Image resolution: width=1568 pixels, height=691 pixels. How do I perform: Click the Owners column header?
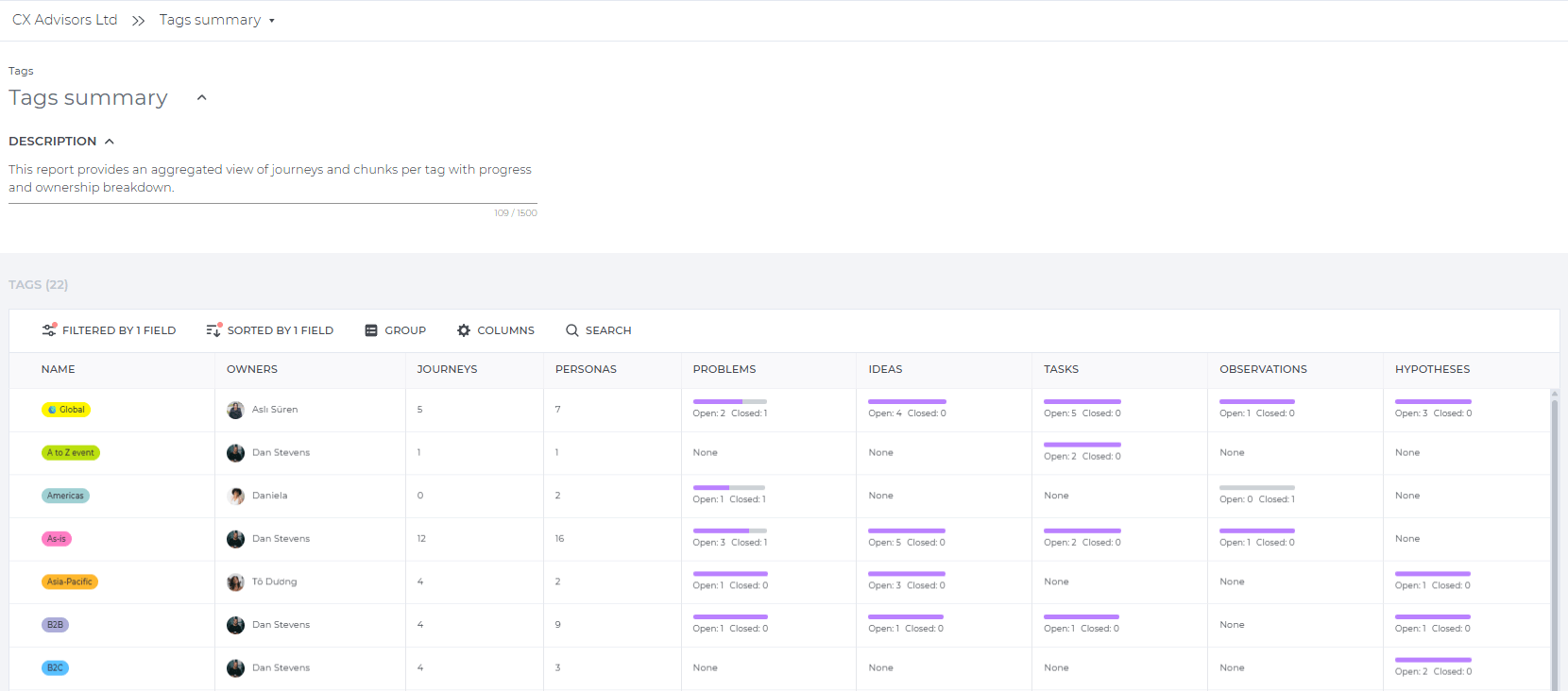click(x=252, y=369)
